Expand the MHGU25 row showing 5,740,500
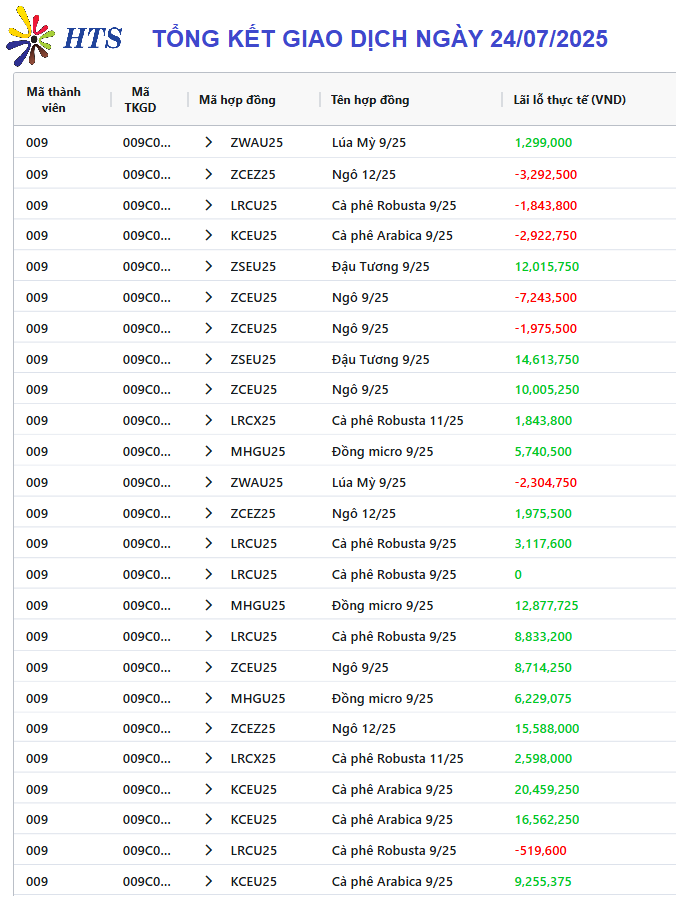 209,451
